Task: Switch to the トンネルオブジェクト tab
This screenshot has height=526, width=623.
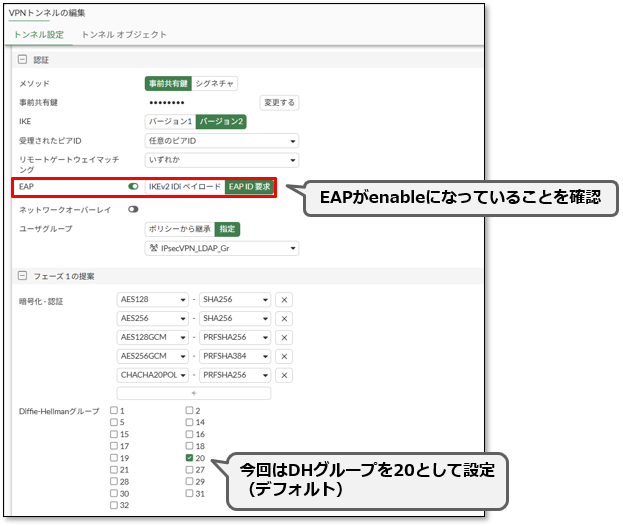Action: click(124, 35)
